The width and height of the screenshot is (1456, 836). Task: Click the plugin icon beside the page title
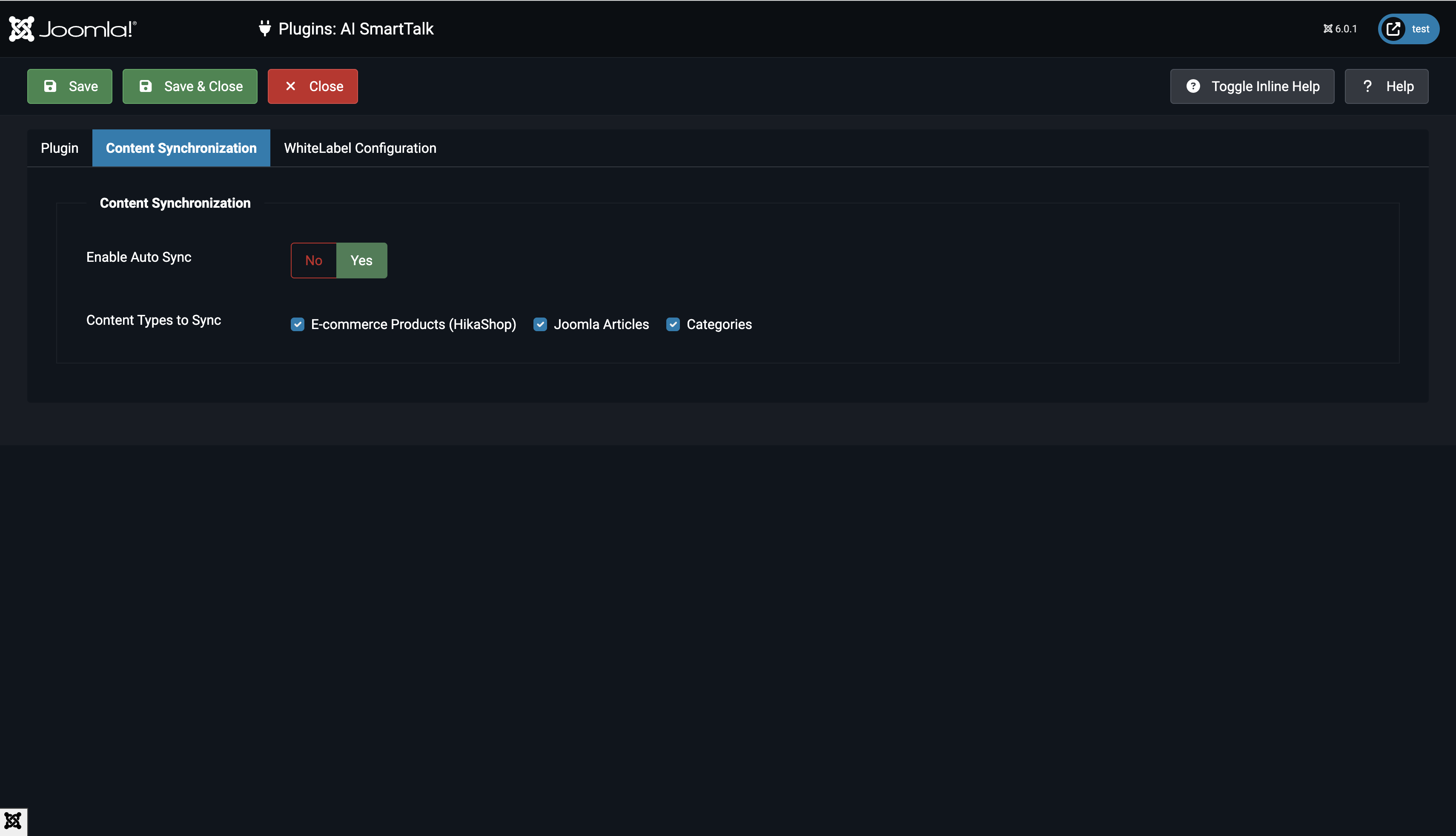coord(265,29)
